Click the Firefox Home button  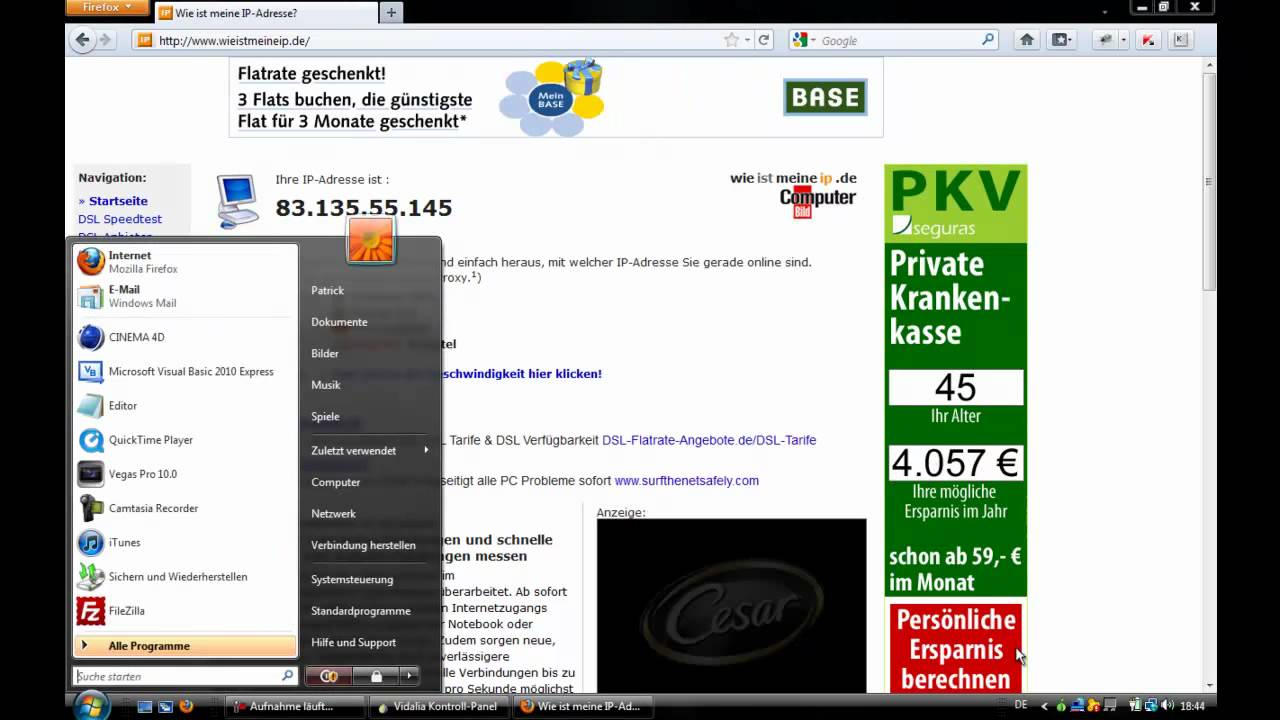coord(1026,40)
